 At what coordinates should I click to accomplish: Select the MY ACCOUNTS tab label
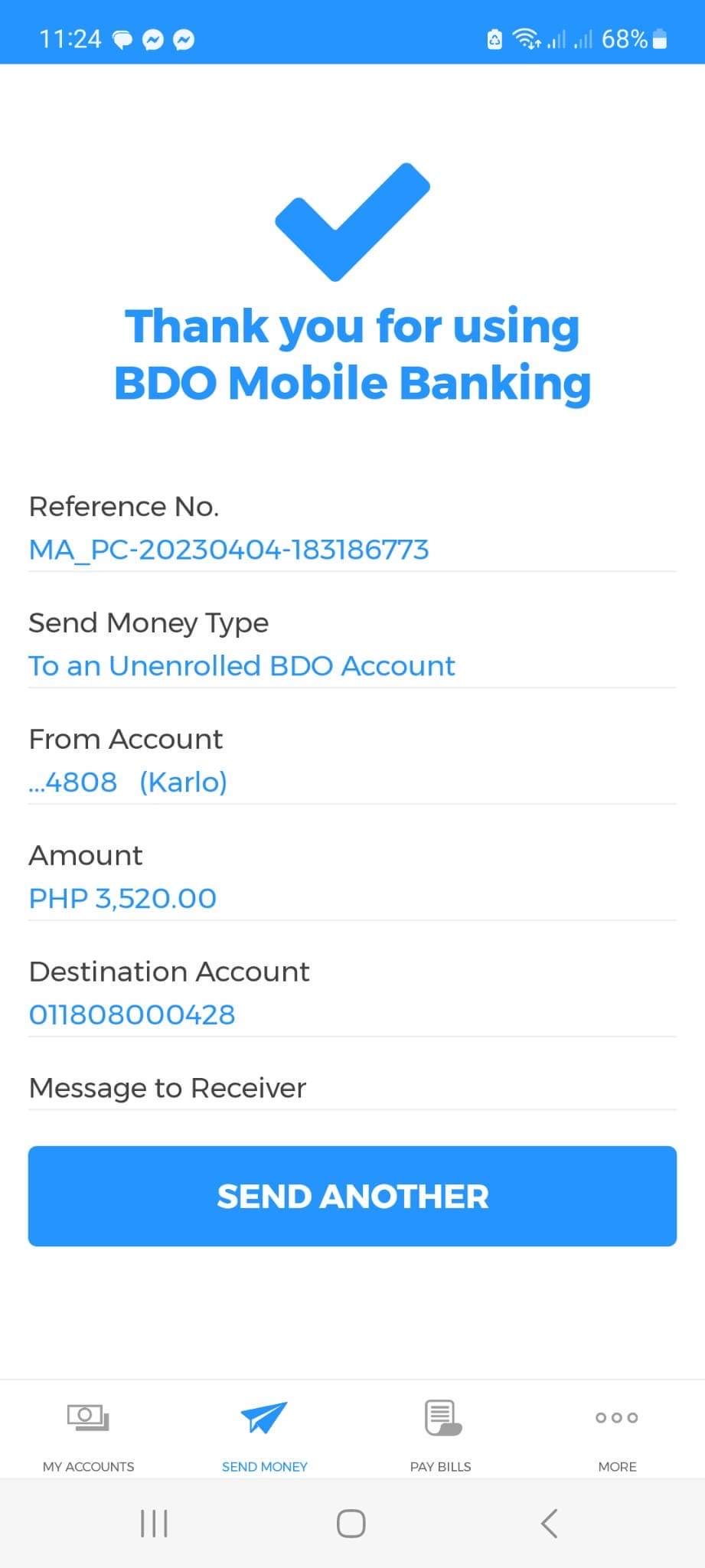click(x=88, y=1466)
